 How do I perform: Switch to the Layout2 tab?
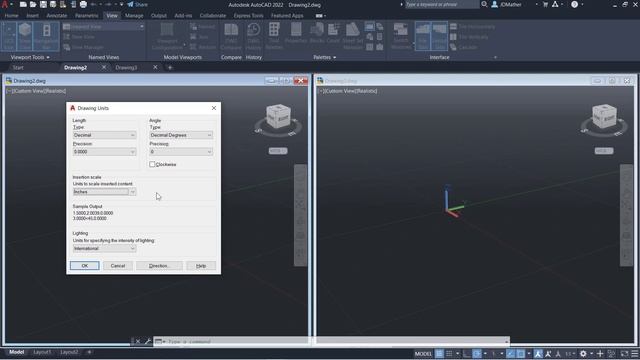pyautogui.click(x=69, y=352)
